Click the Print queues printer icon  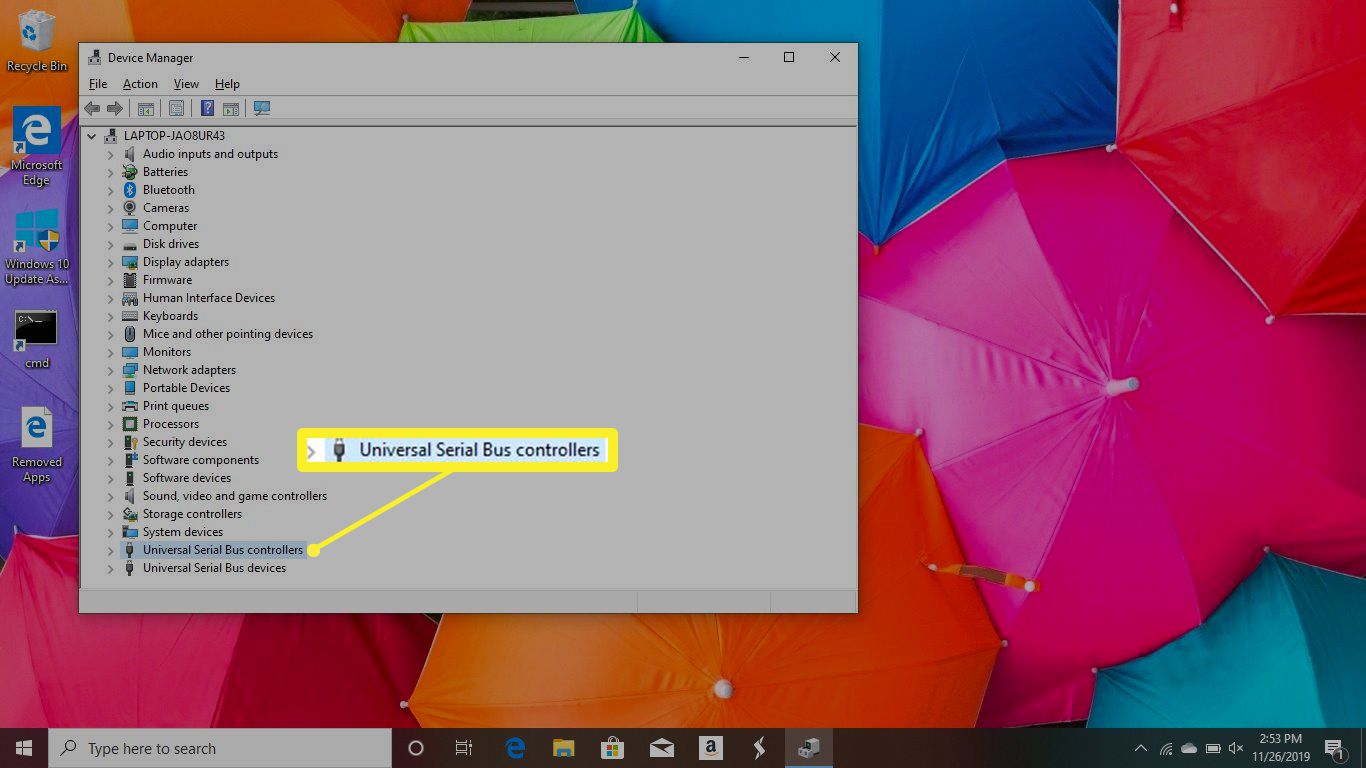tap(129, 406)
